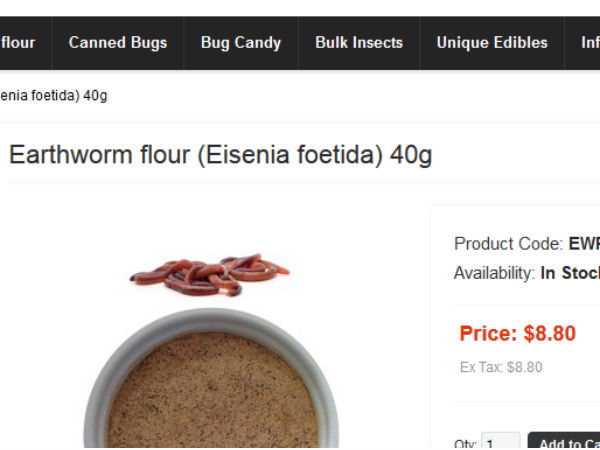Screen dimensions: 600x450
Task: Open the Canned Bugs menu
Action: [118, 43]
